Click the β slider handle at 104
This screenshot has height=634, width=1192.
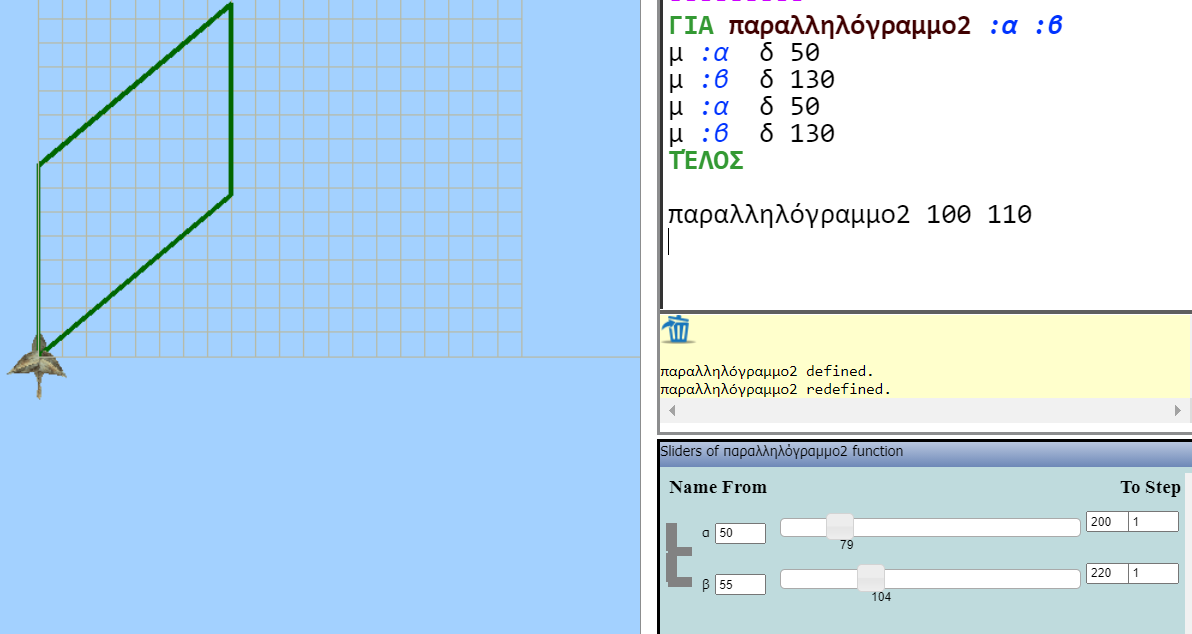point(871,577)
